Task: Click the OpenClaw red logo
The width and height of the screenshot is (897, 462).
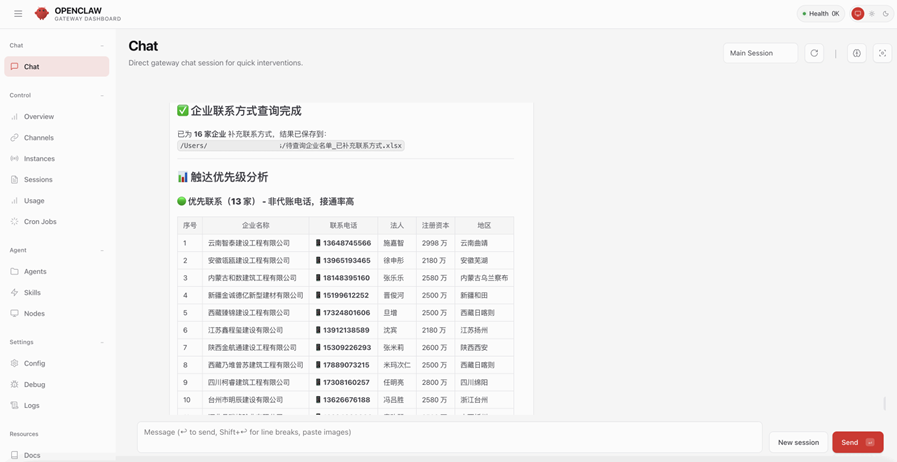Action: pos(42,14)
